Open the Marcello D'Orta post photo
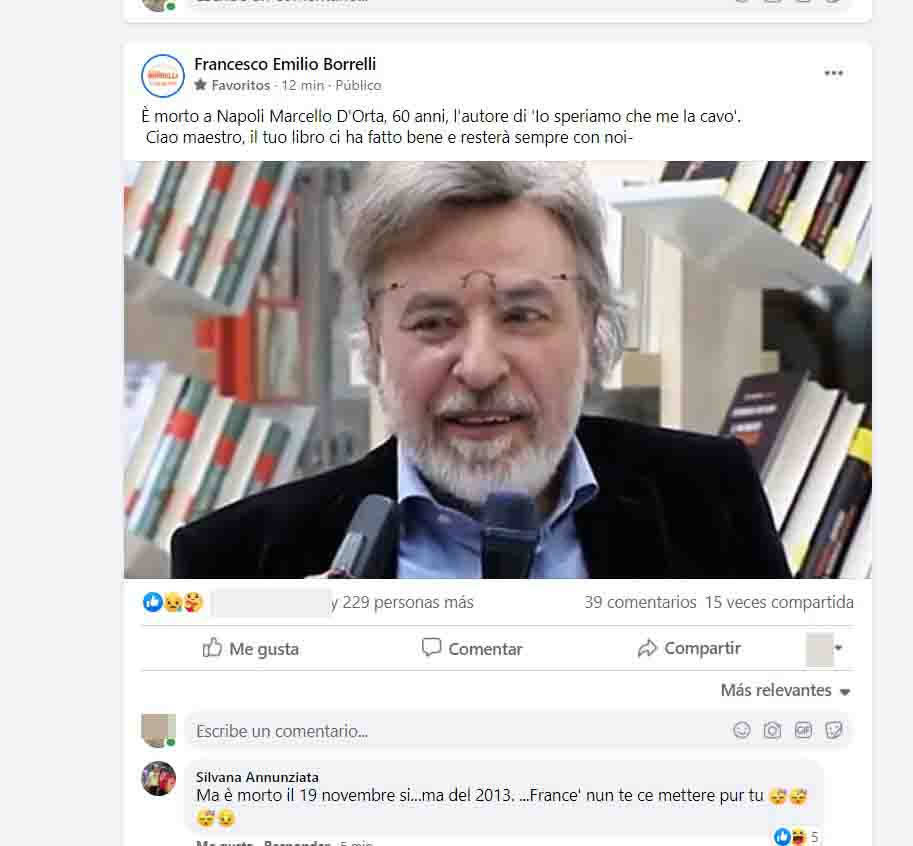Image resolution: width=913 pixels, height=846 pixels. coord(497,370)
